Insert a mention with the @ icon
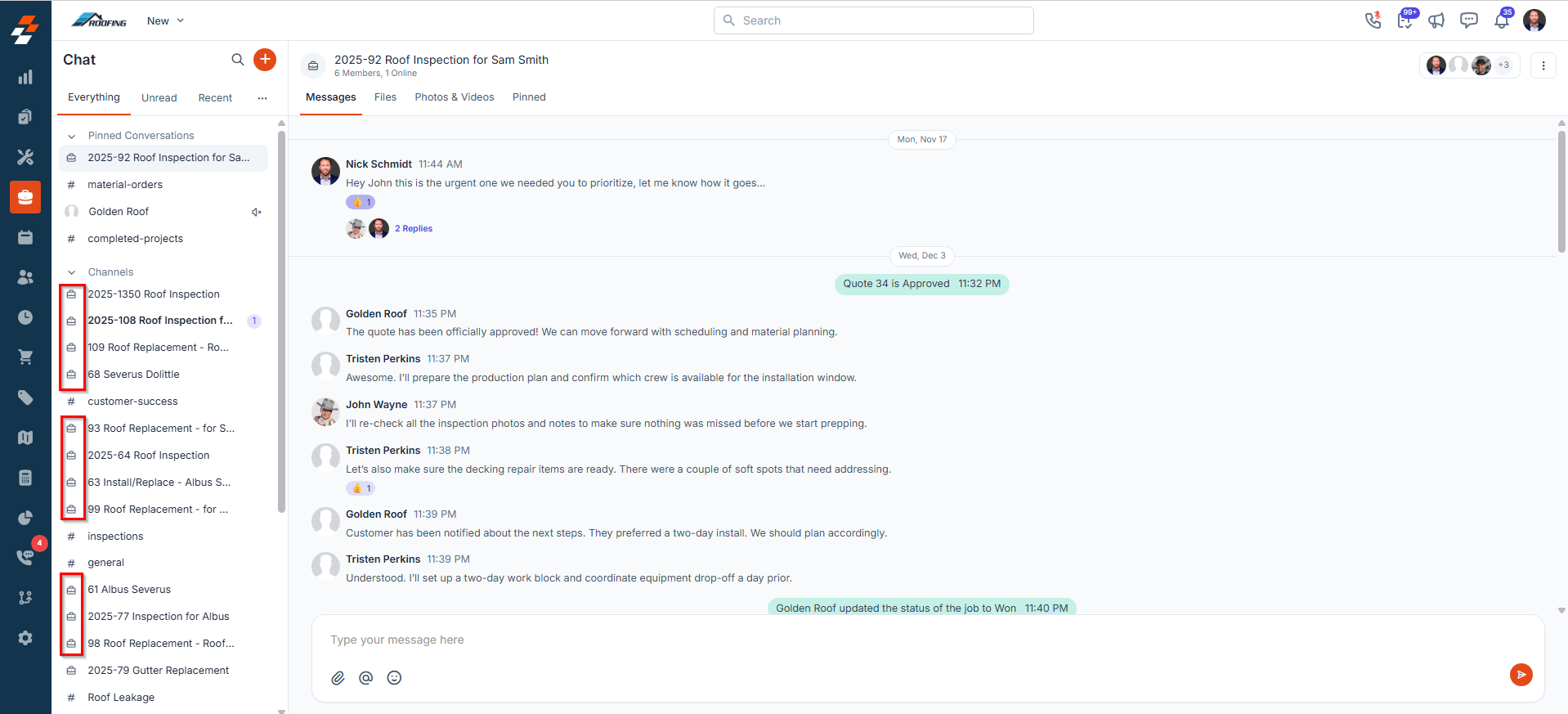1568x714 pixels. point(366,678)
